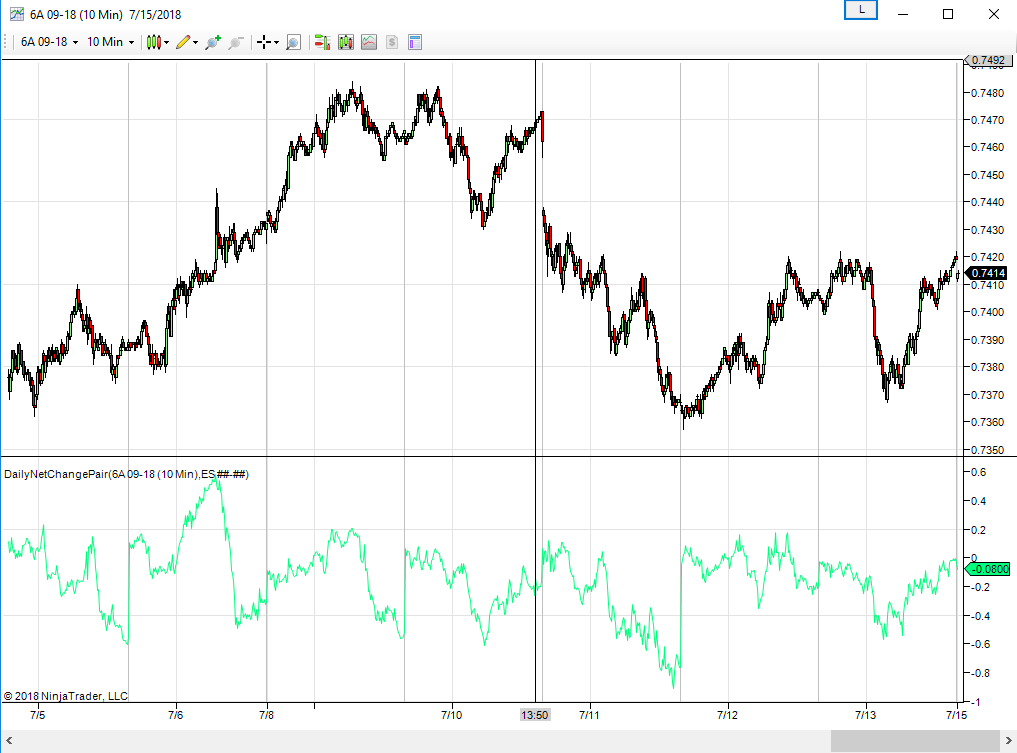Screen dimensions: 1017x753
Task: Expand the chart style dropdown arrow
Action: click(x=167, y=43)
